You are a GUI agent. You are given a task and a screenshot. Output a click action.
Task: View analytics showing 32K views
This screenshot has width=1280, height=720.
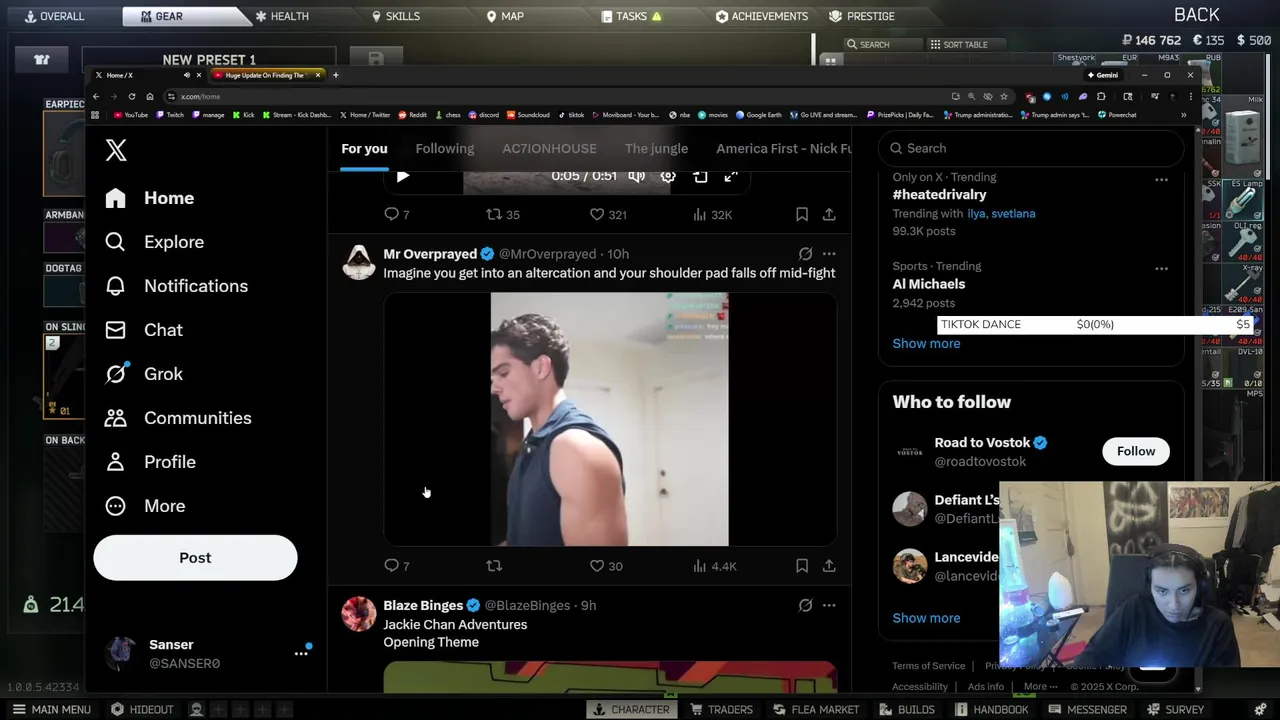pos(712,214)
